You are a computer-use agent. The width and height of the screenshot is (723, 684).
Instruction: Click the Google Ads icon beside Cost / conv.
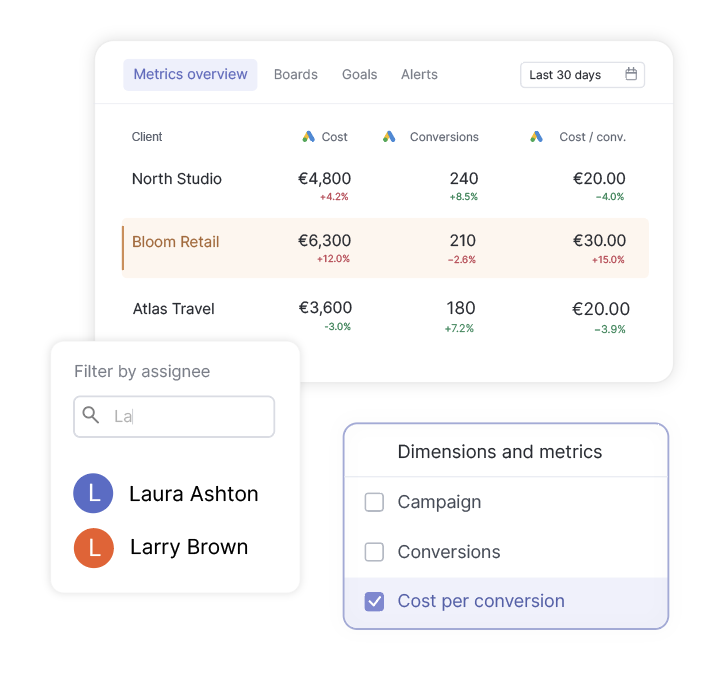click(x=536, y=137)
